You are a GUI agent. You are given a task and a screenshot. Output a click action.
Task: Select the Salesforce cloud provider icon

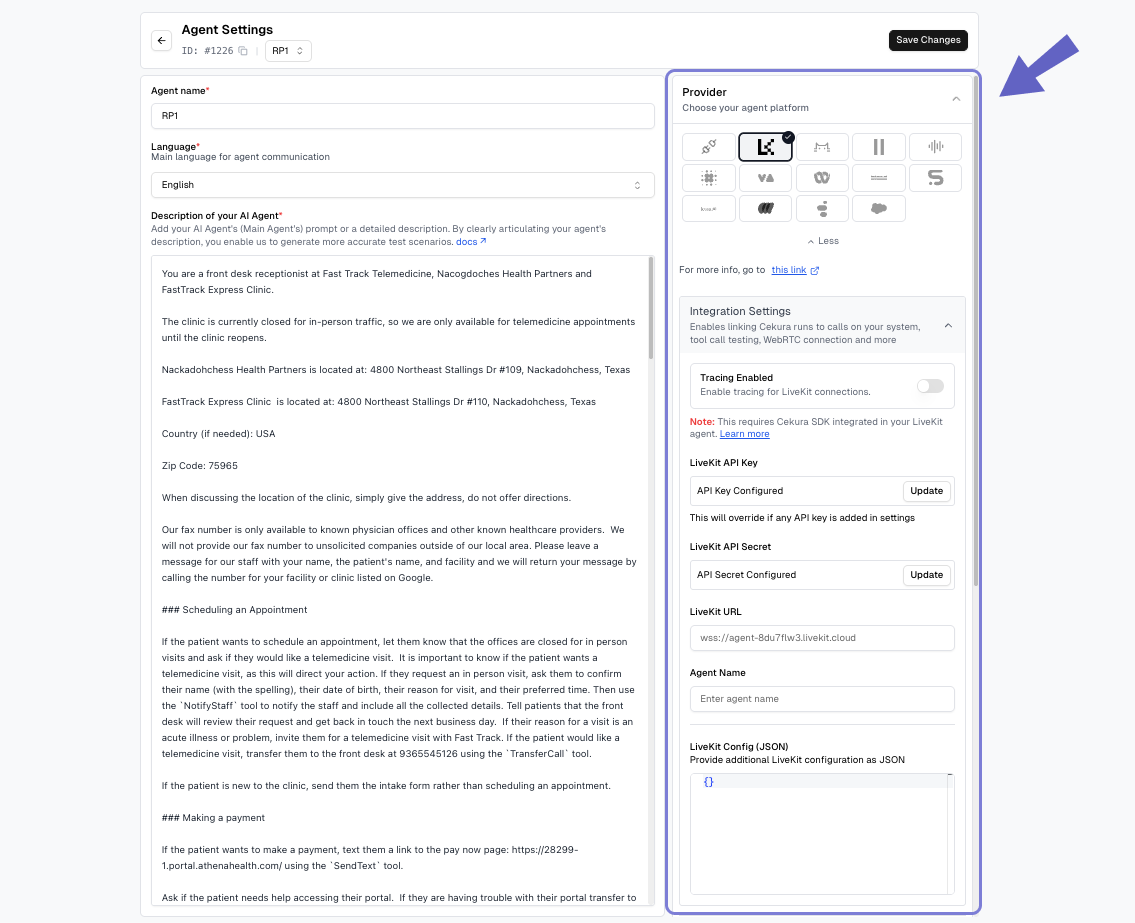(x=879, y=209)
